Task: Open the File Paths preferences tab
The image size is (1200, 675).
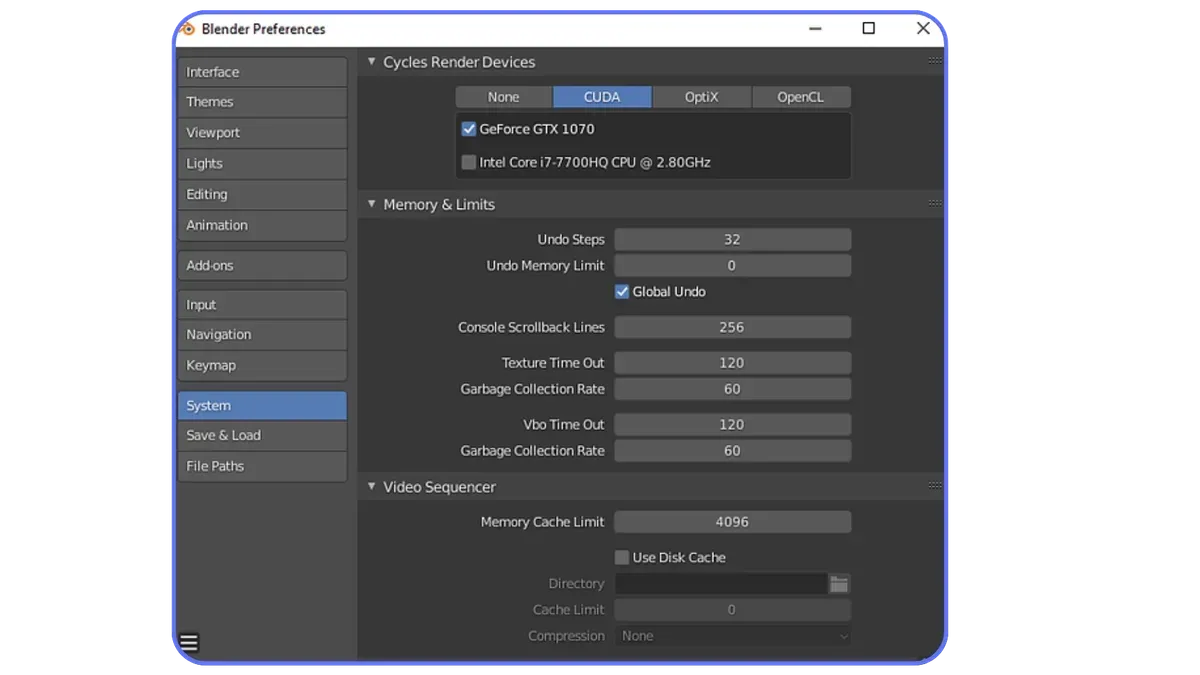Action: tap(262, 467)
